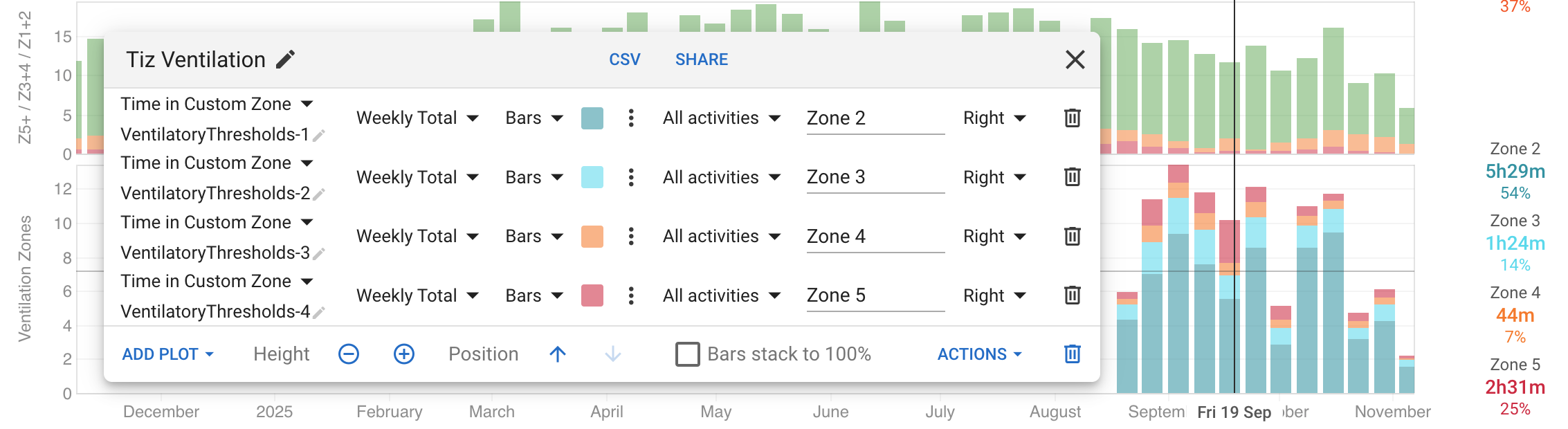Delete the Zone 5 series row

pyautogui.click(x=1072, y=295)
